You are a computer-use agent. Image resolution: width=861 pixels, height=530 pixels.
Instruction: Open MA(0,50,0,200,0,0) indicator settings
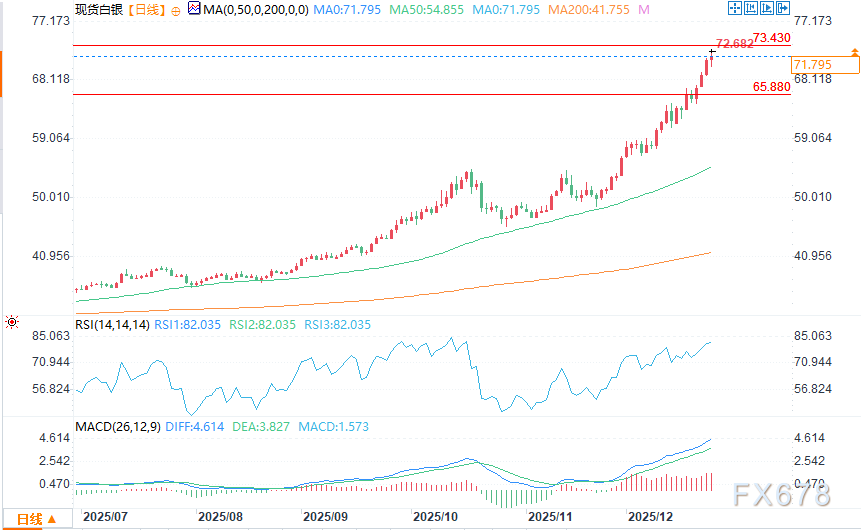click(256, 10)
